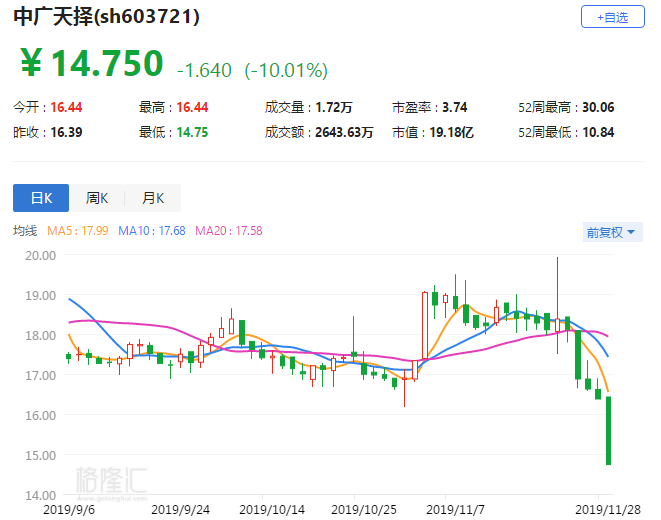
Task: Switch to the 周K weekly chart tab
Action: [x=97, y=198]
